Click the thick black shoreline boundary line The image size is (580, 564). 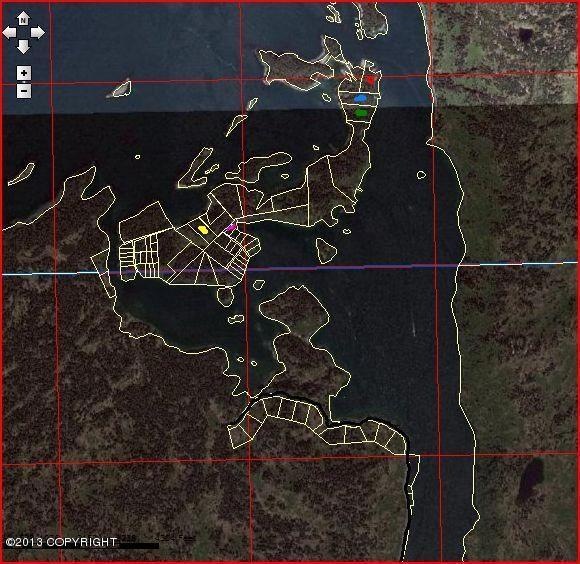pyautogui.click(x=408, y=481)
